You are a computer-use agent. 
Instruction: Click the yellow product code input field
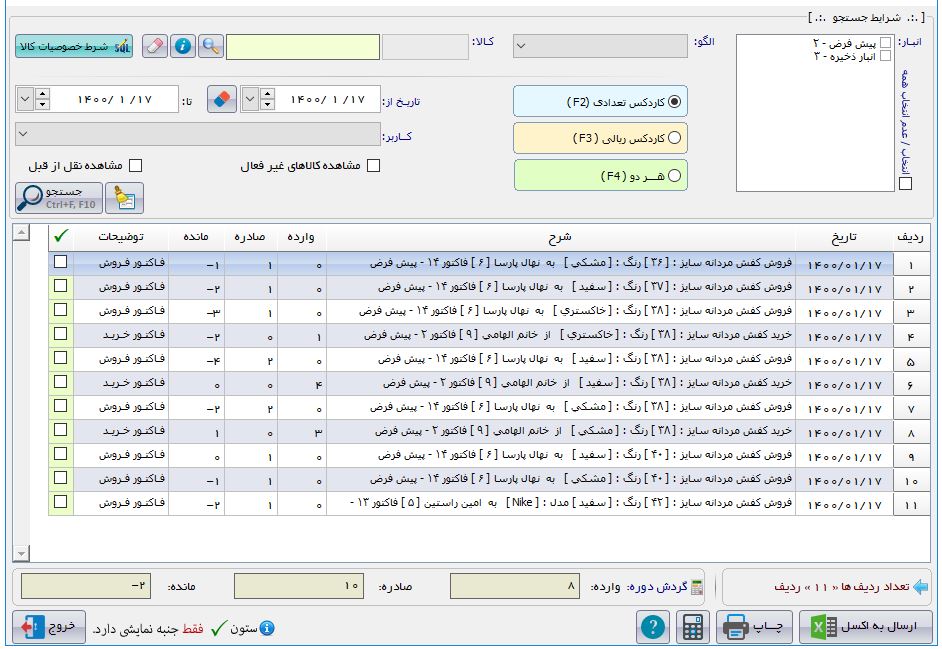tap(303, 47)
